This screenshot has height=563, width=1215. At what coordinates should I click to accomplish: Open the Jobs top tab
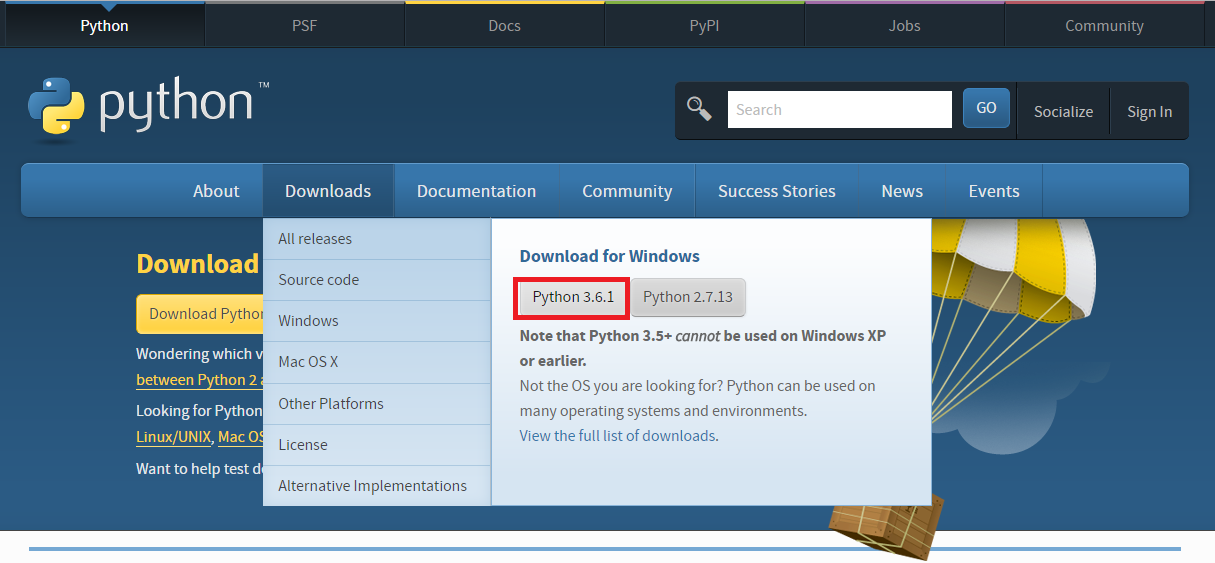pos(904,26)
